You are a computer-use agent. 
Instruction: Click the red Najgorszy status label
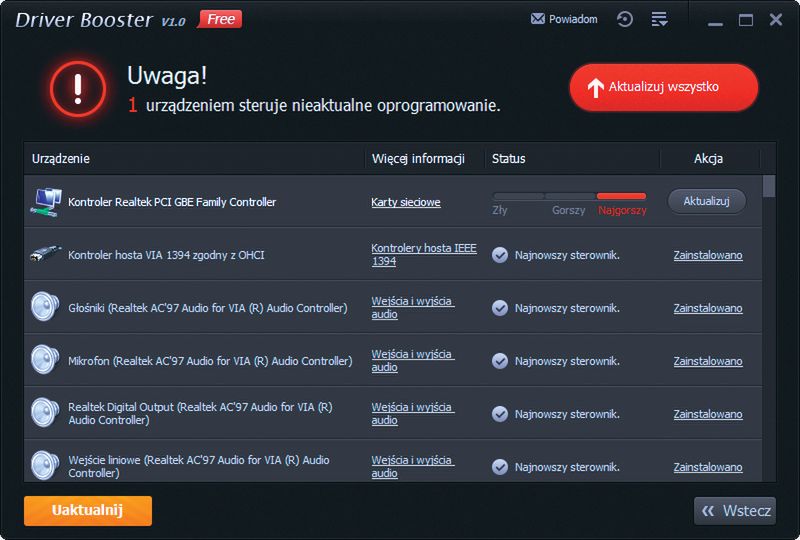pos(622,210)
